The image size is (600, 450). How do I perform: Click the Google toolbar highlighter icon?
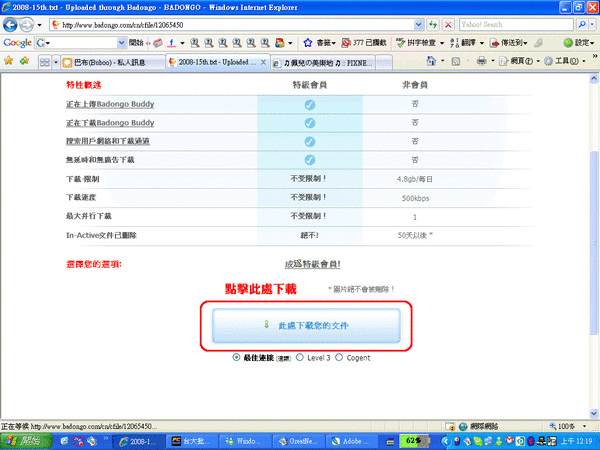click(539, 42)
